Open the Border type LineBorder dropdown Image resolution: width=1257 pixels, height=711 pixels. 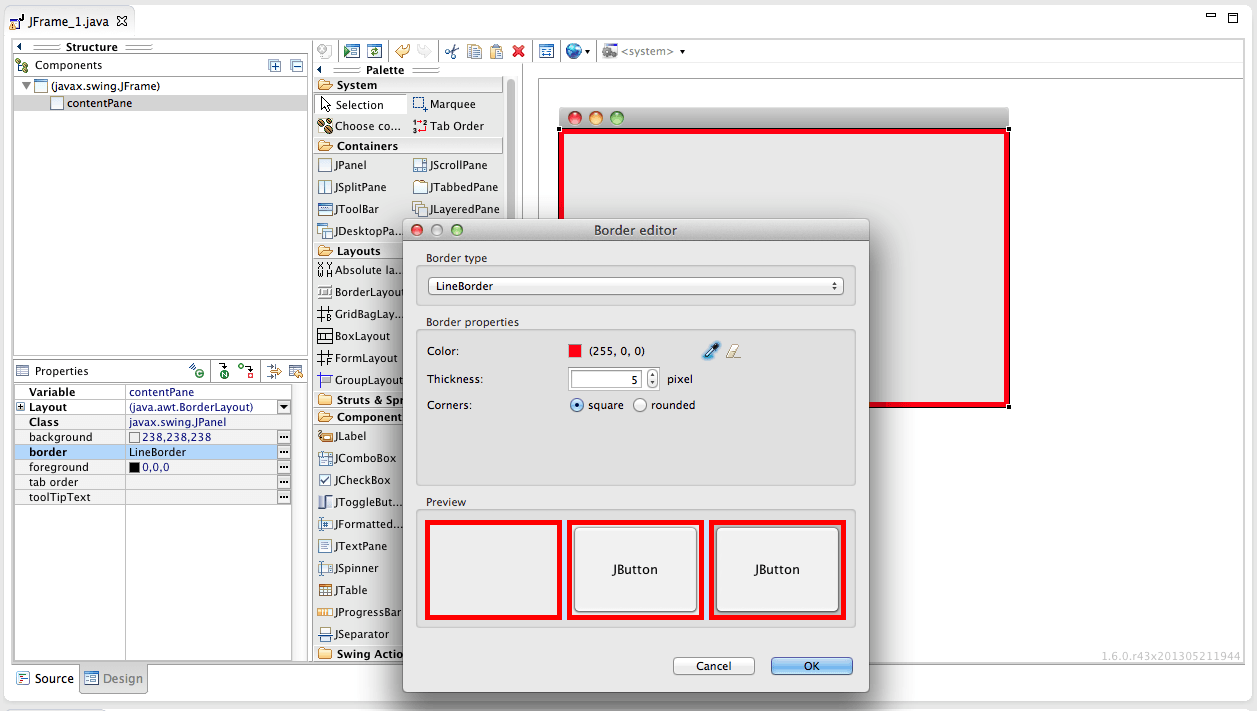click(x=635, y=286)
